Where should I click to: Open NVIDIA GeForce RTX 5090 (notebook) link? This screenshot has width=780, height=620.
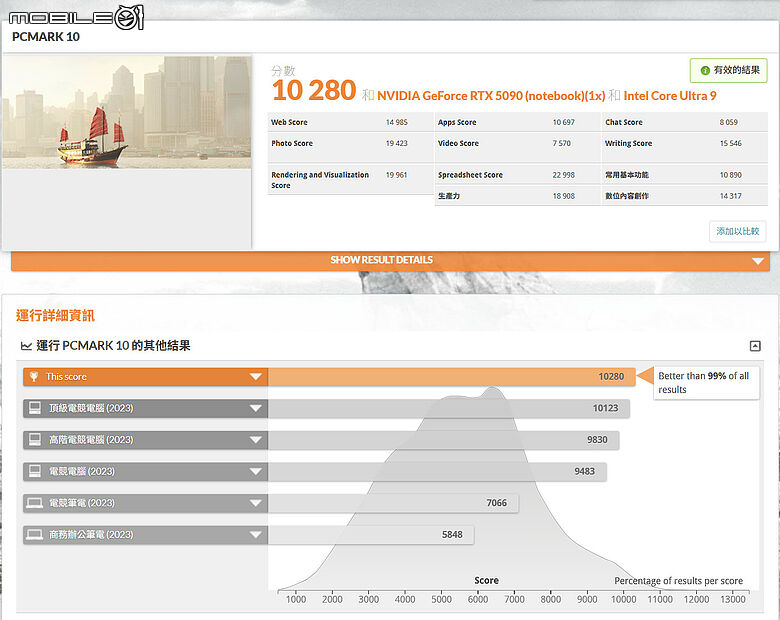(x=491, y=96)
